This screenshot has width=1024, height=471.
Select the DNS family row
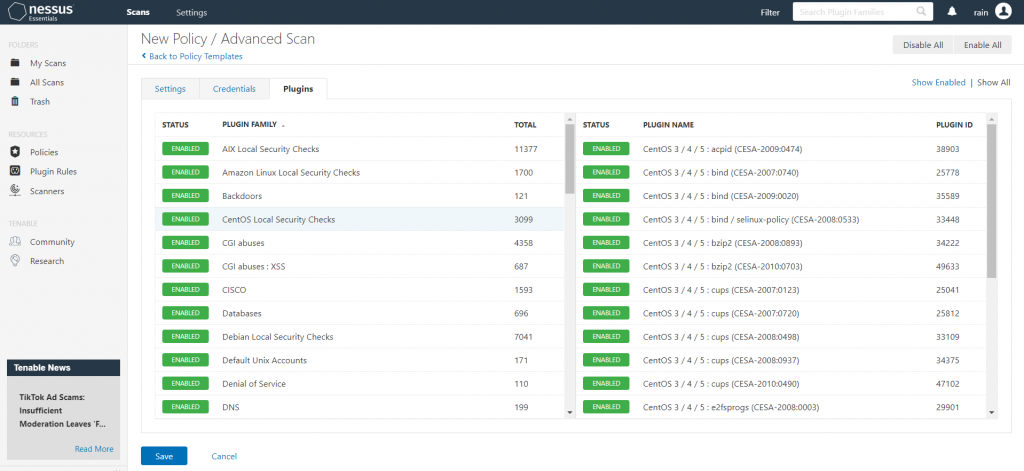click(x=359, y=408)
